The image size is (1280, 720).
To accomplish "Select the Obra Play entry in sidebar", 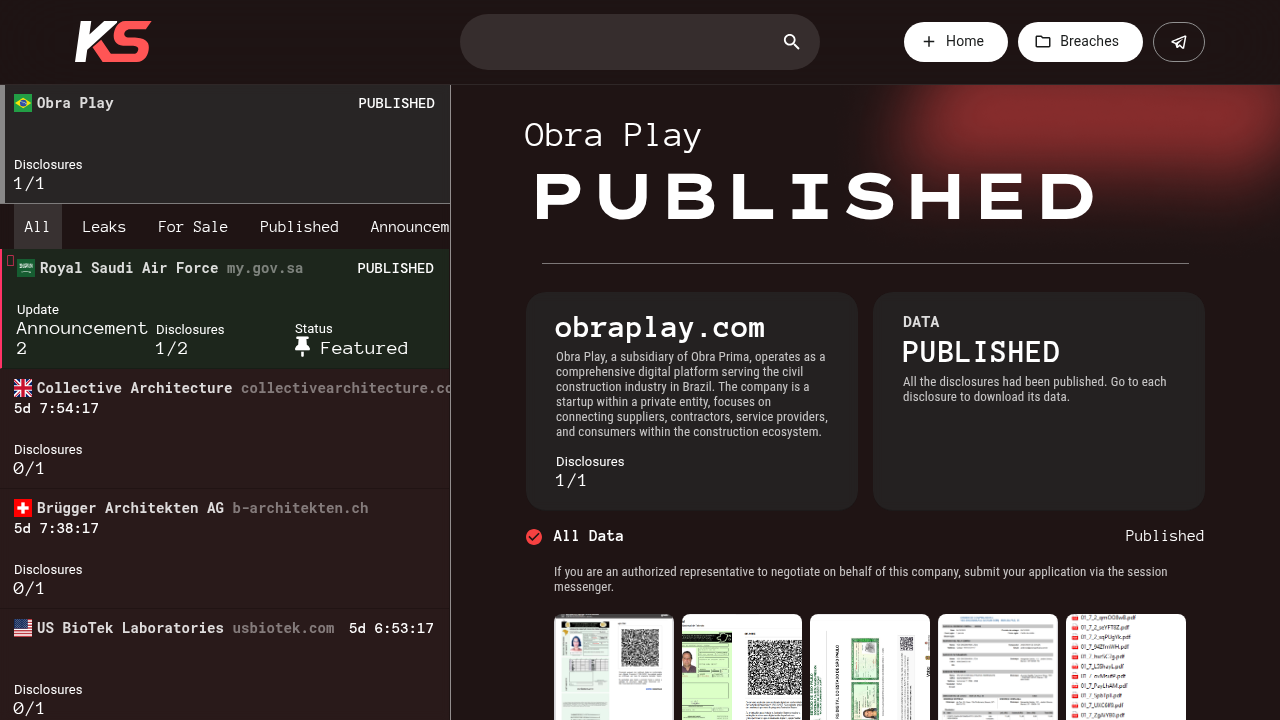I will (x=225, y=144).
